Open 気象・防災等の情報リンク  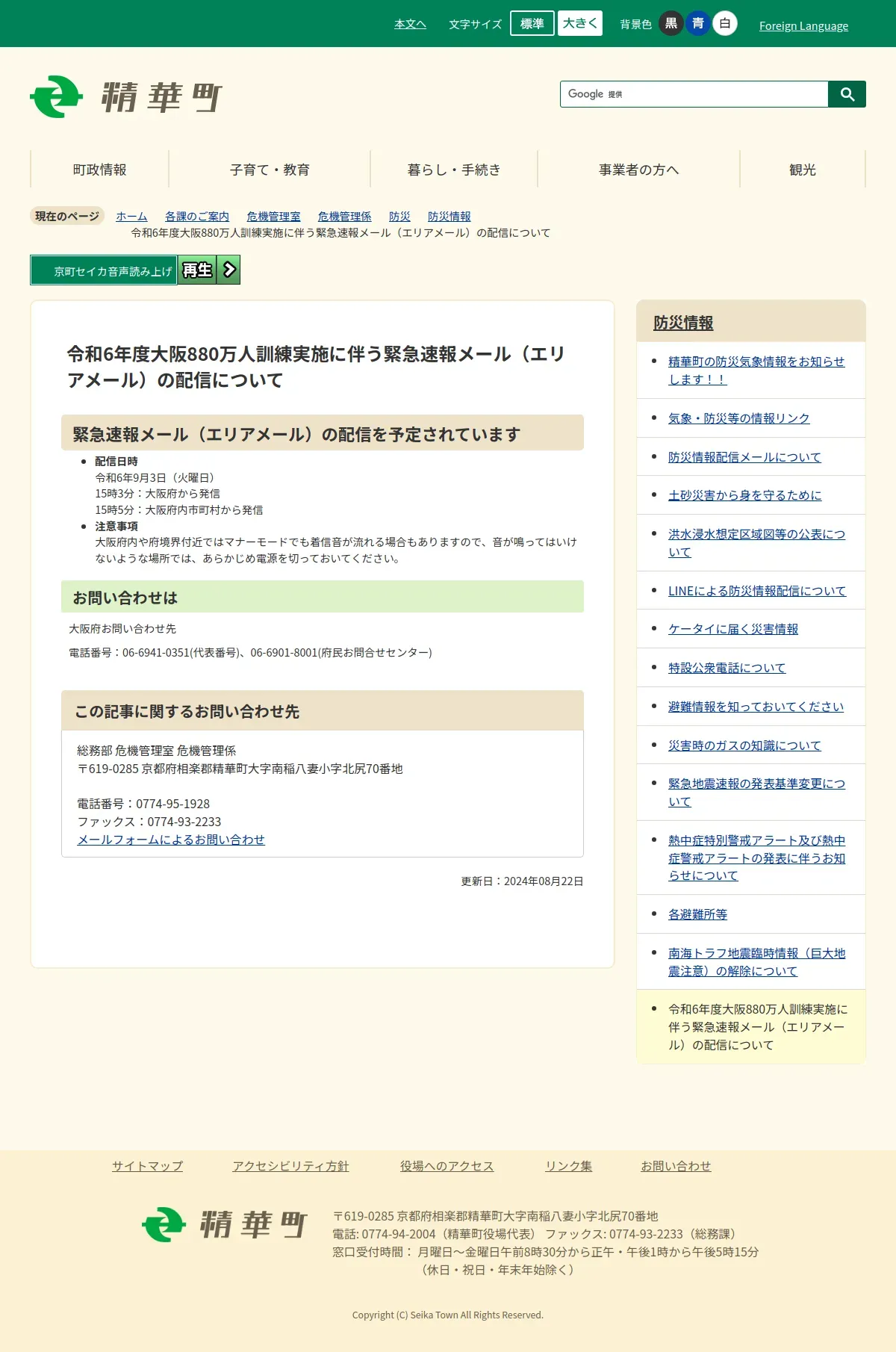pyautogui.click(x=738, y=418)
